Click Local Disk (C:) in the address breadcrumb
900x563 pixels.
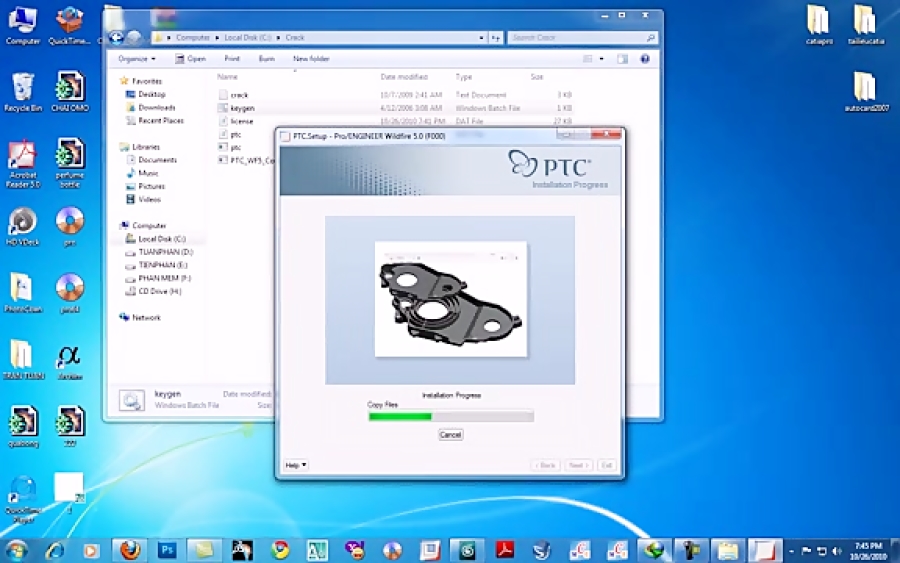coord(247,37)
